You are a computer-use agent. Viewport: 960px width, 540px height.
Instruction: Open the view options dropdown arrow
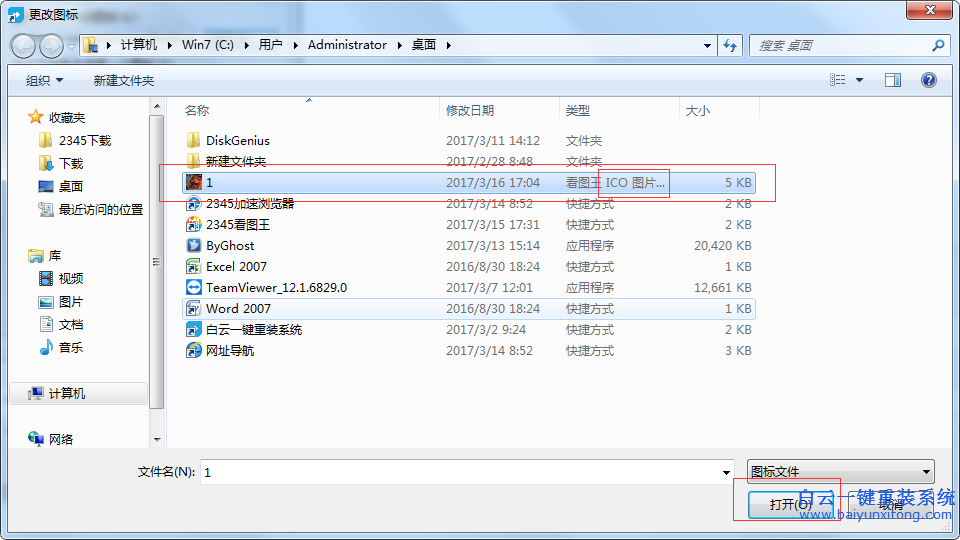(859, 80)
